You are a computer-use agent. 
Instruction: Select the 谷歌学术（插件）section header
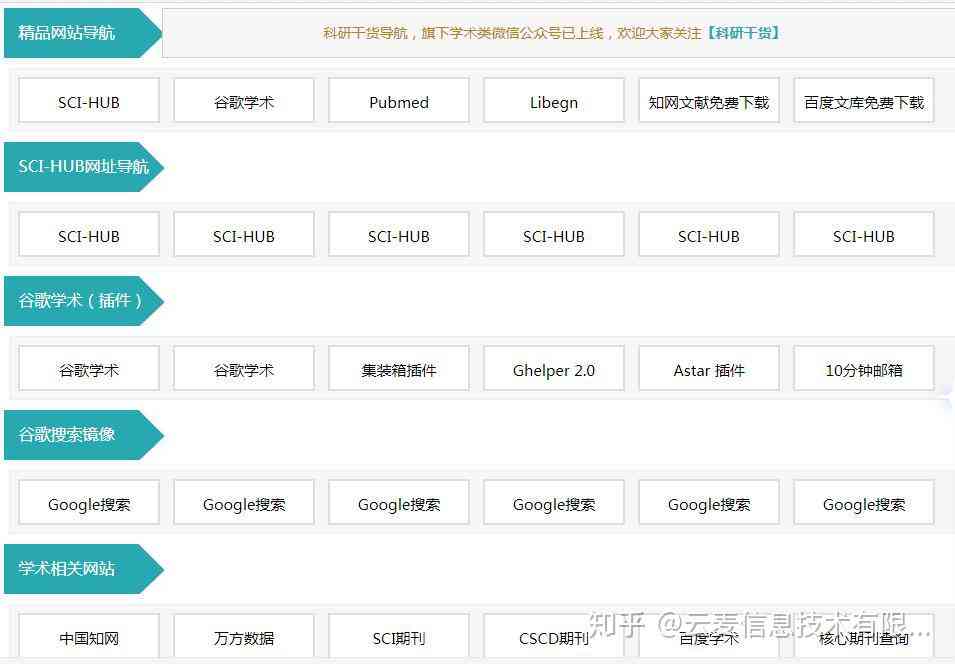coord(84,301)
